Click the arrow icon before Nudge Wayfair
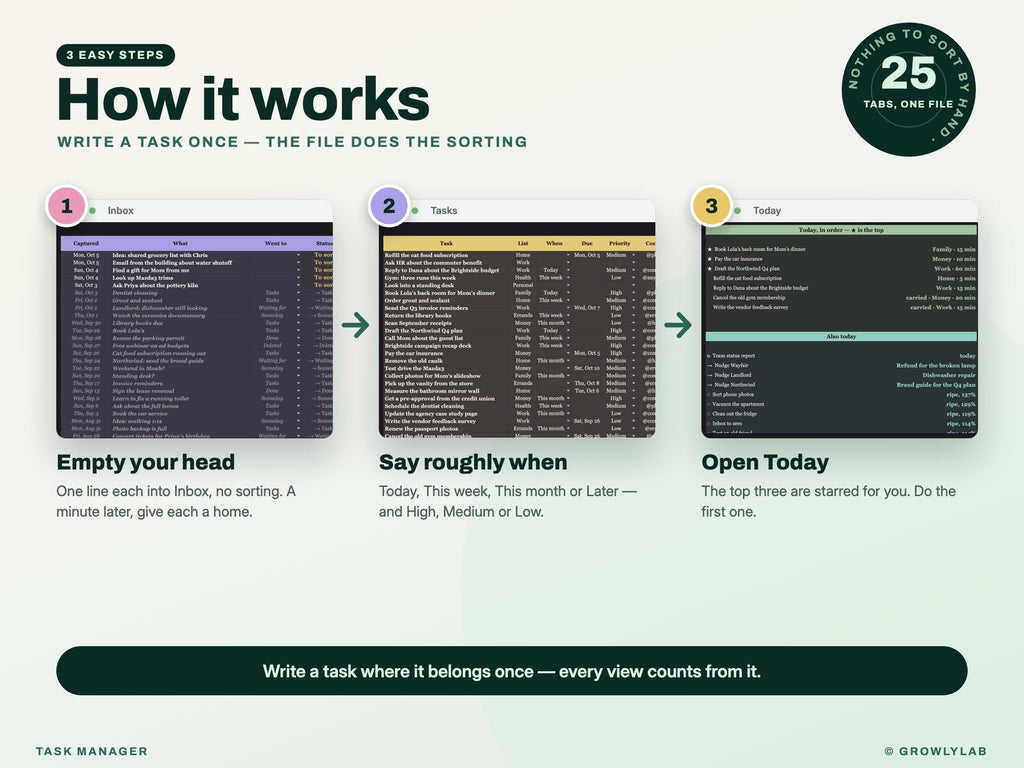The height and width of the screenshot is (768, 1024). [x=709, y=366]
